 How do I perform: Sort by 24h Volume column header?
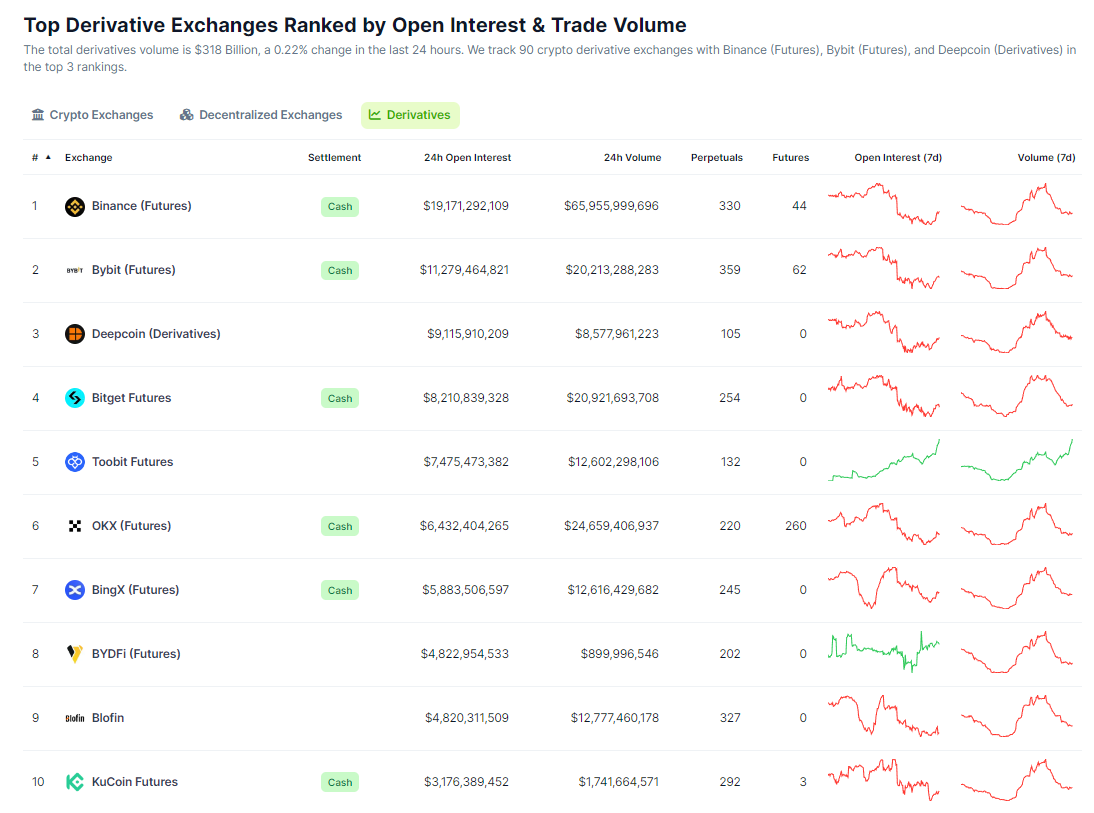(x=632, y=158)
